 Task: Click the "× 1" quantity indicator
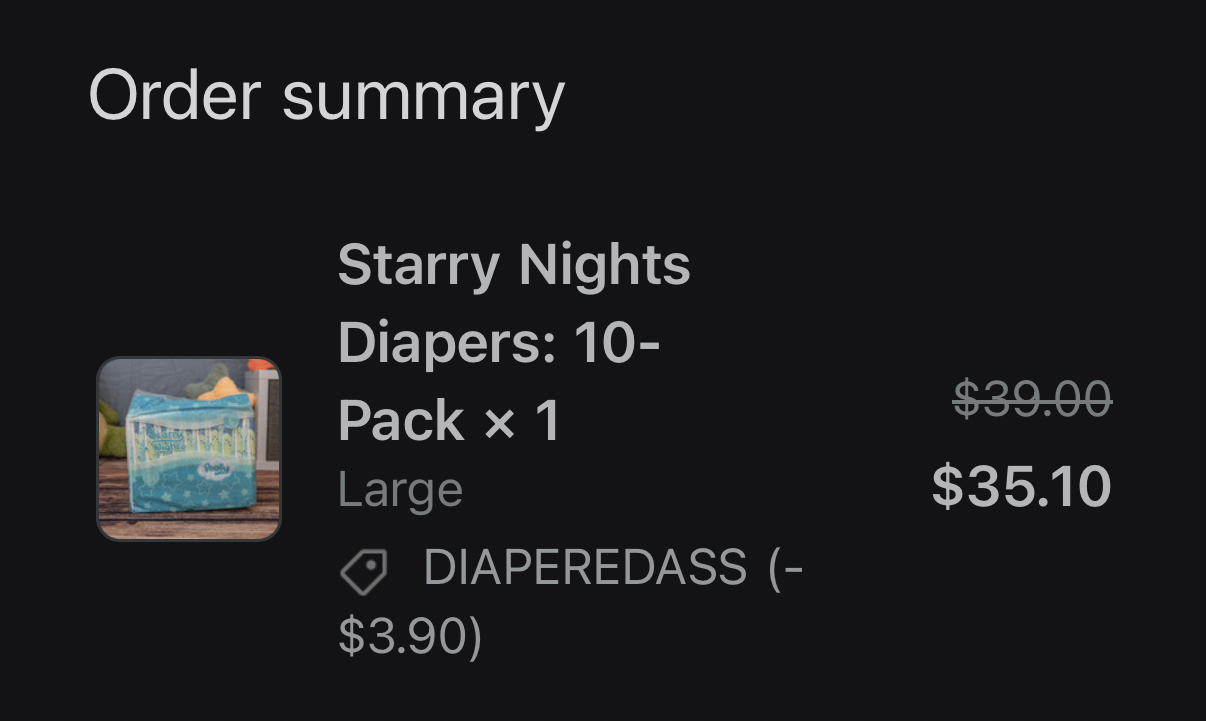point(522,420)
